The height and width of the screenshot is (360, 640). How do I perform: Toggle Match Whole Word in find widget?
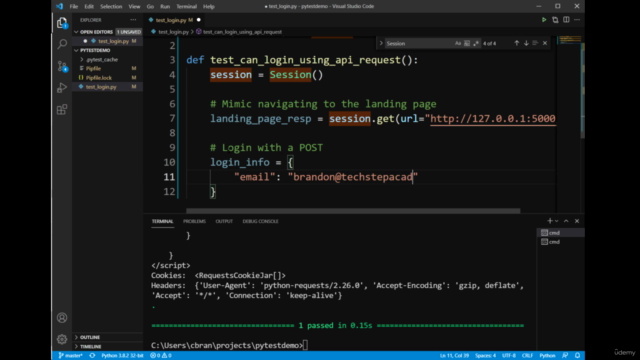pyautogui.click(x=467, y=43)
